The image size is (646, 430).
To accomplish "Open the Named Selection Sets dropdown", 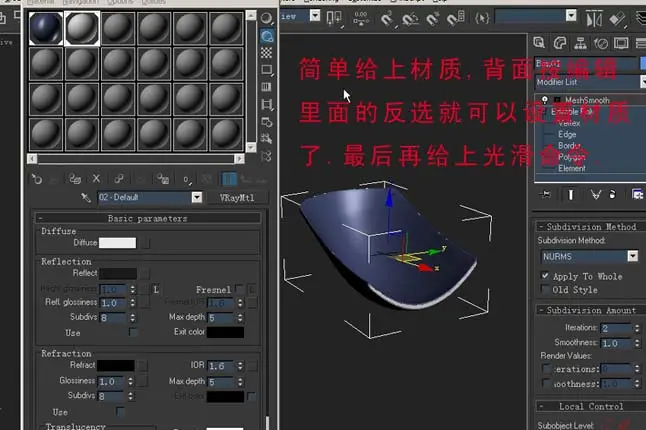I will point(571,16).
